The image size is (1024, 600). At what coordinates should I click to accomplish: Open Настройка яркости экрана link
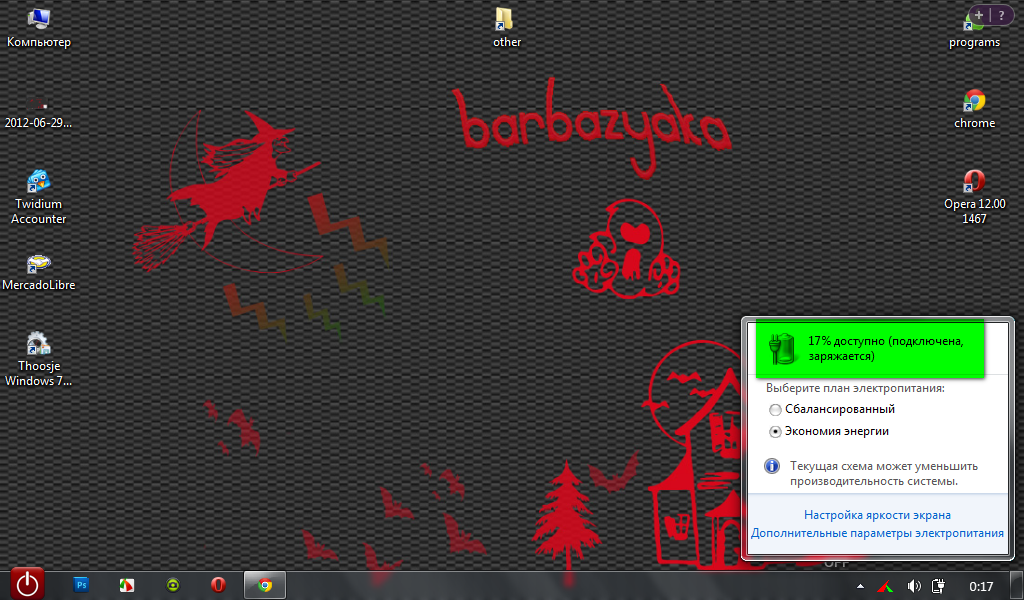(877, 515)
